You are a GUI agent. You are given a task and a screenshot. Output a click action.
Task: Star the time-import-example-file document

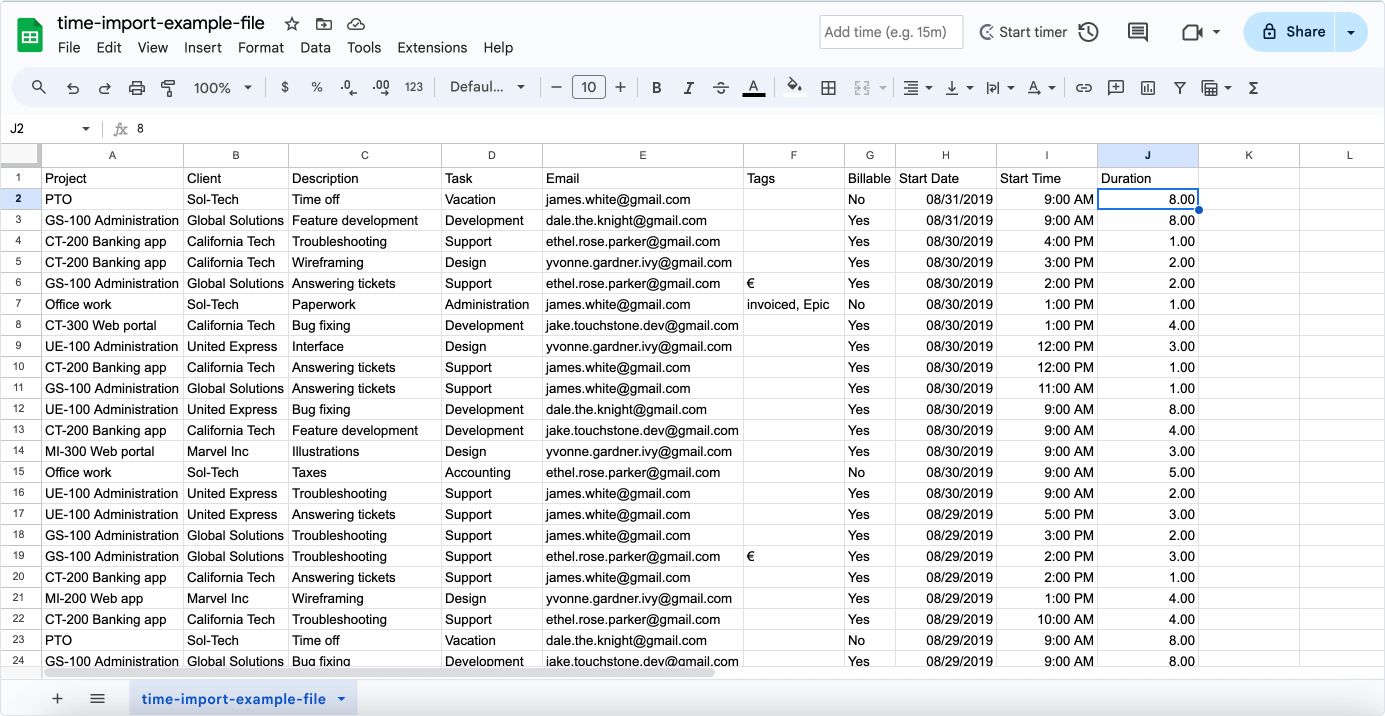click(291, 24)
